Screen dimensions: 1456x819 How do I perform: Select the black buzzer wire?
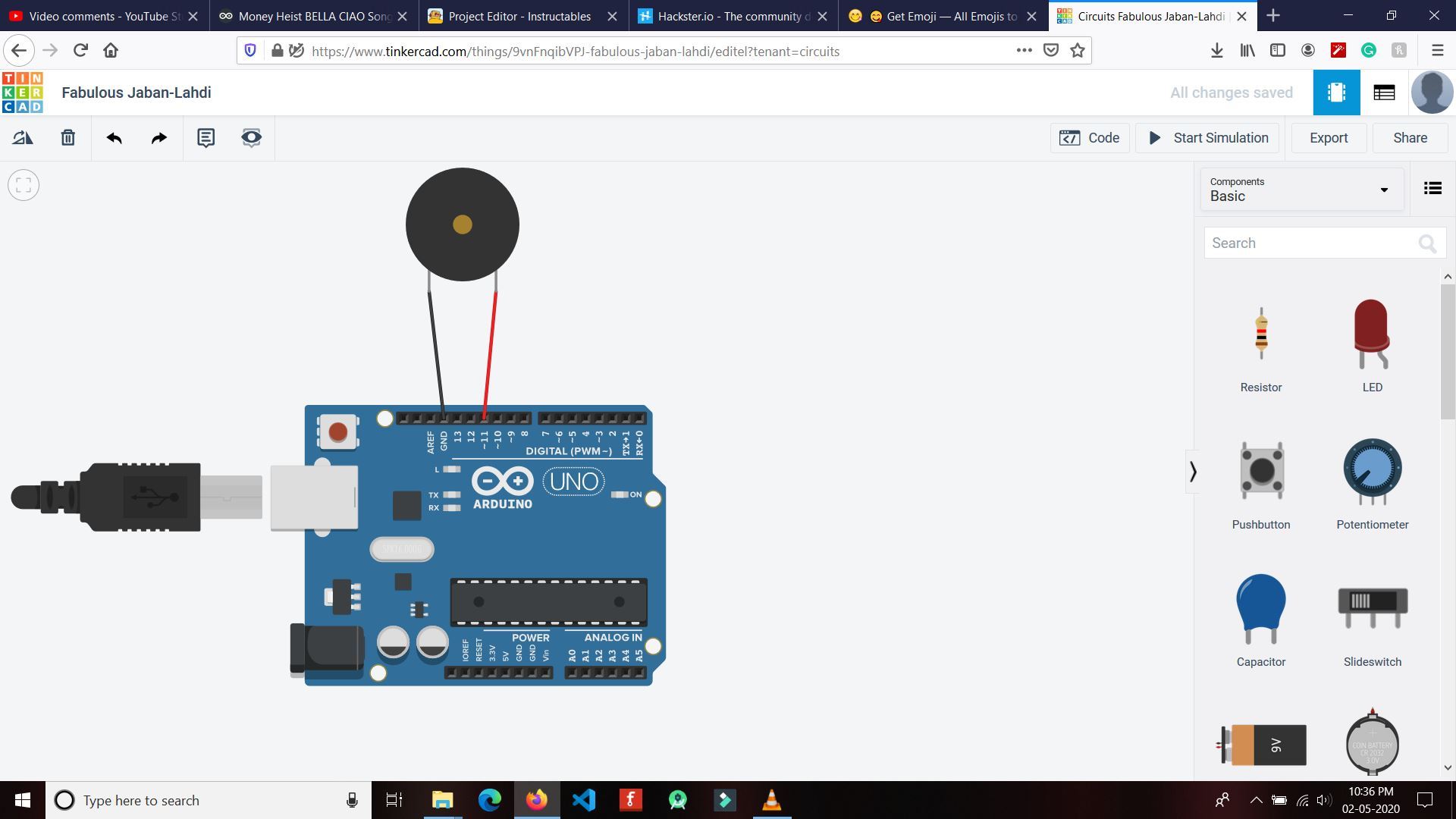[437, 355]
